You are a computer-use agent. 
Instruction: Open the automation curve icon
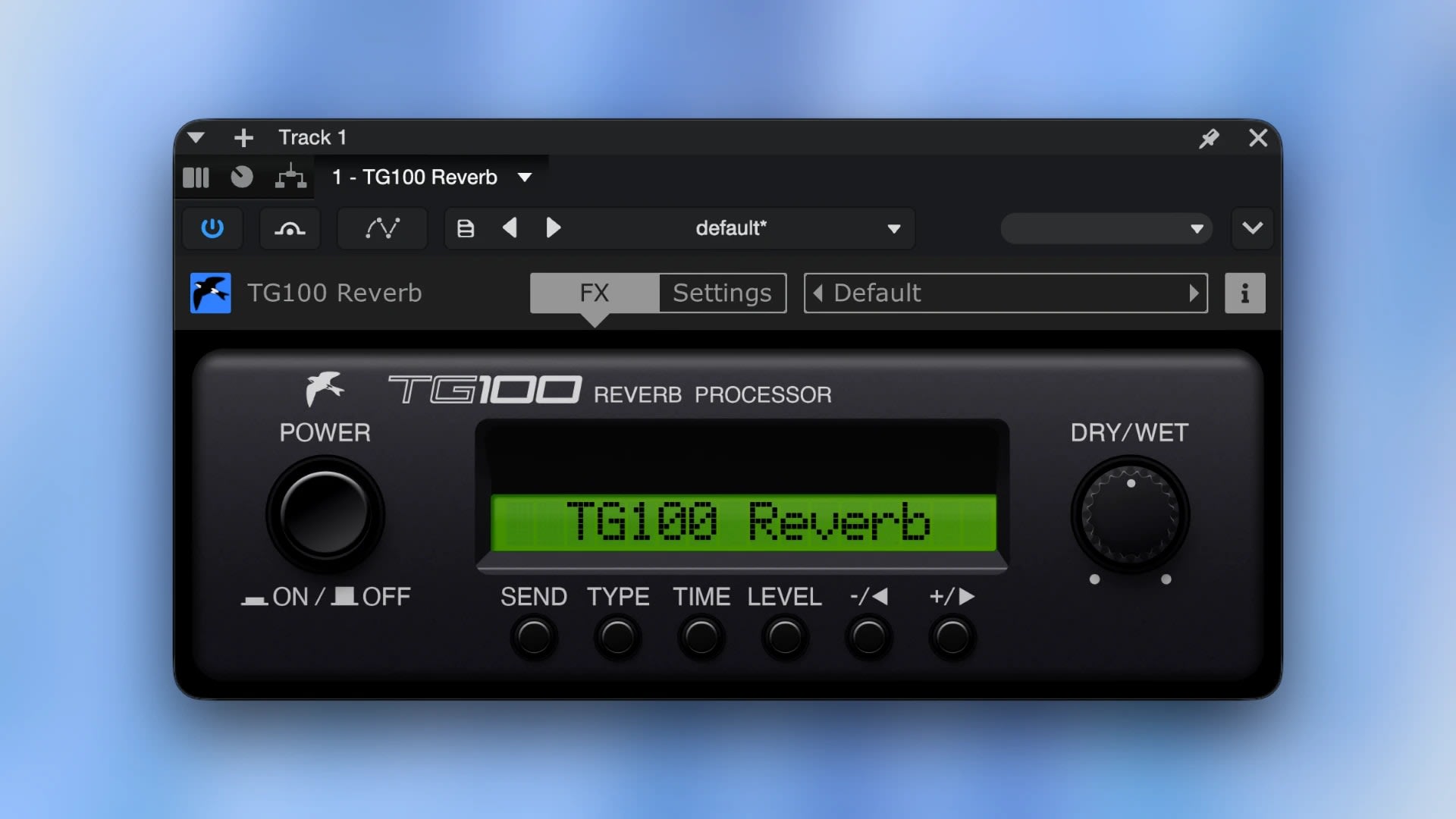382,228
